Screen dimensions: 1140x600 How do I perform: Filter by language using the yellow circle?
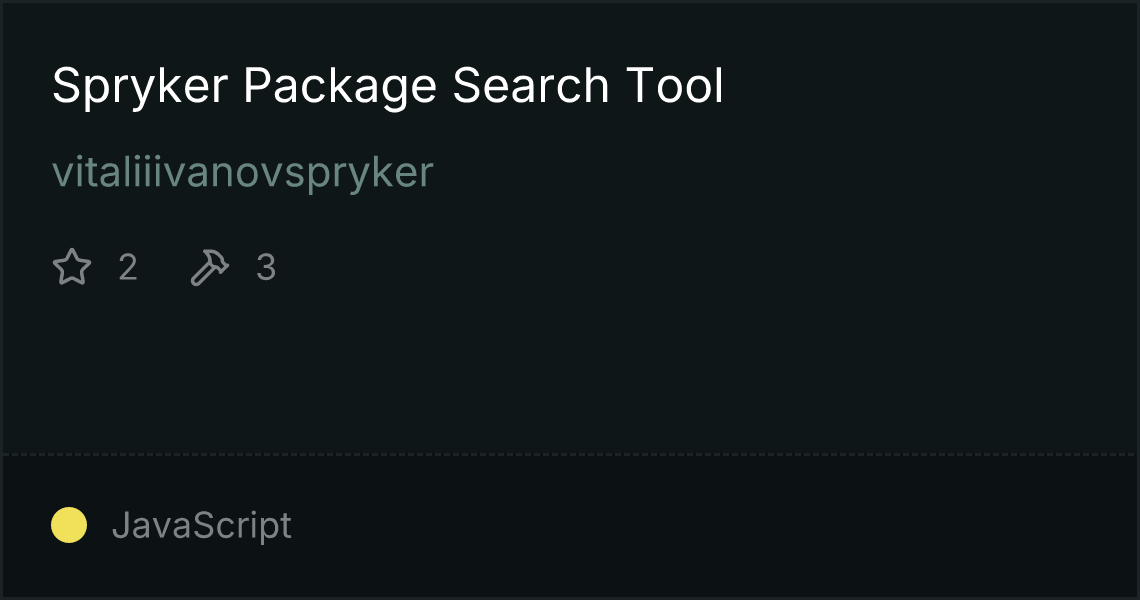[x=69, y=525]
